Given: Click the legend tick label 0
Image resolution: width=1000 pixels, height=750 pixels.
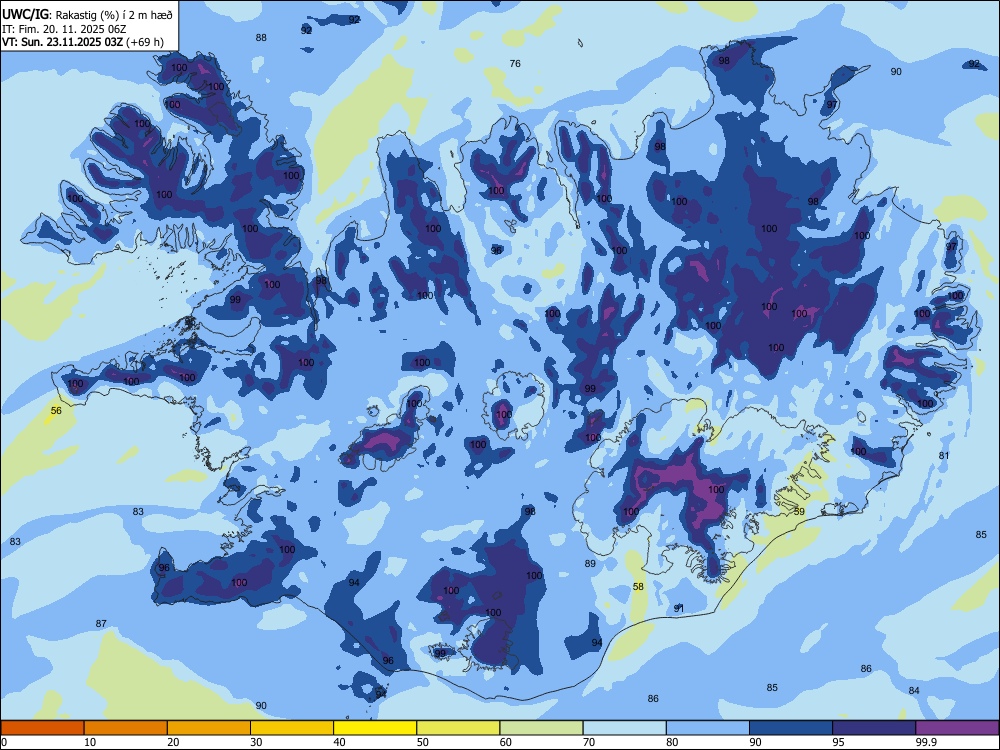Looking at the screenshot, I should (x=4, y=742).
